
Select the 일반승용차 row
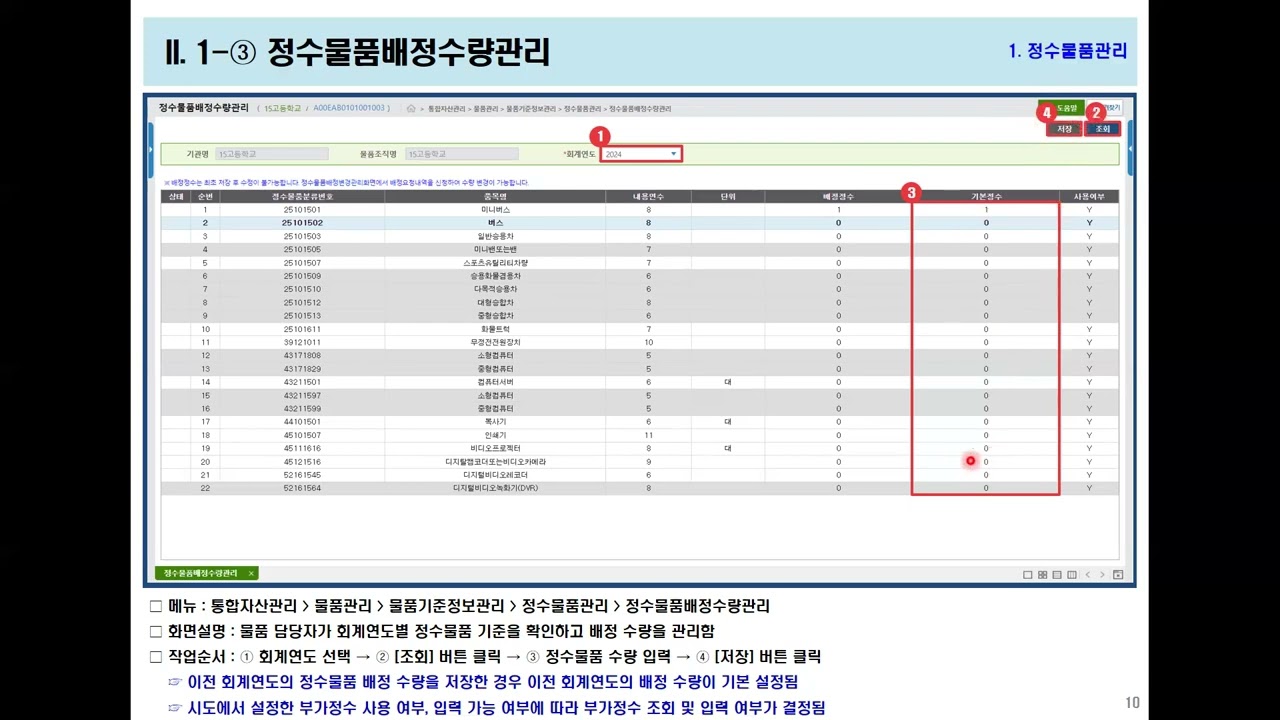click(640, 236)
